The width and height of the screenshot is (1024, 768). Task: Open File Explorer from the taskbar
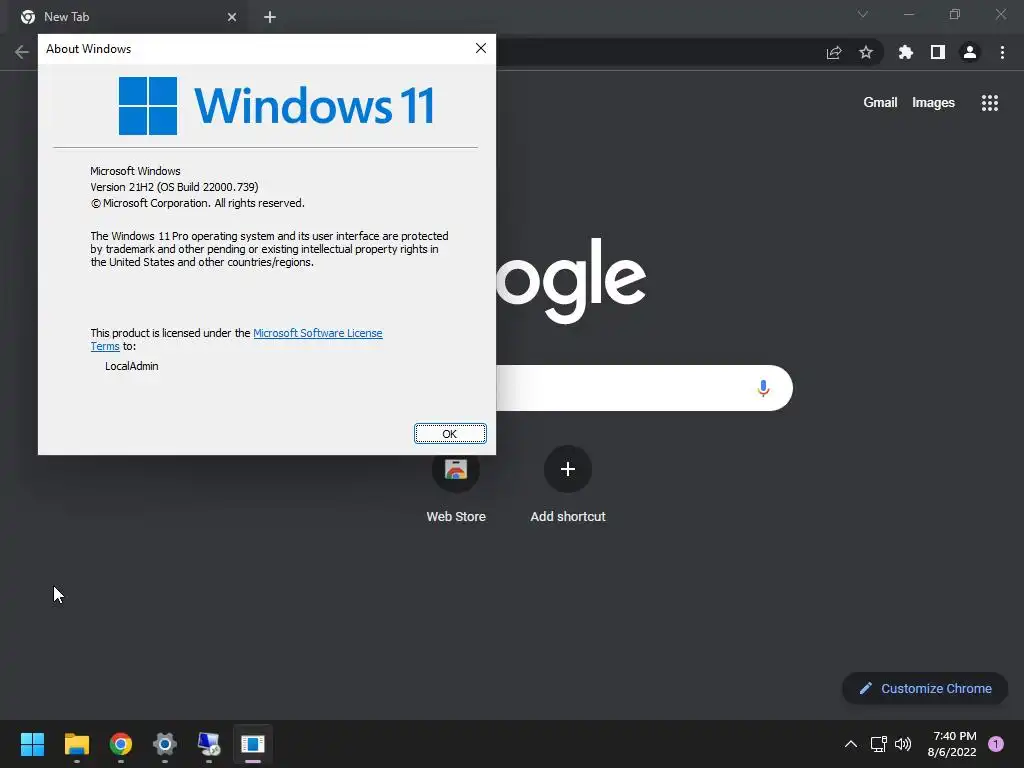[76, 744]
